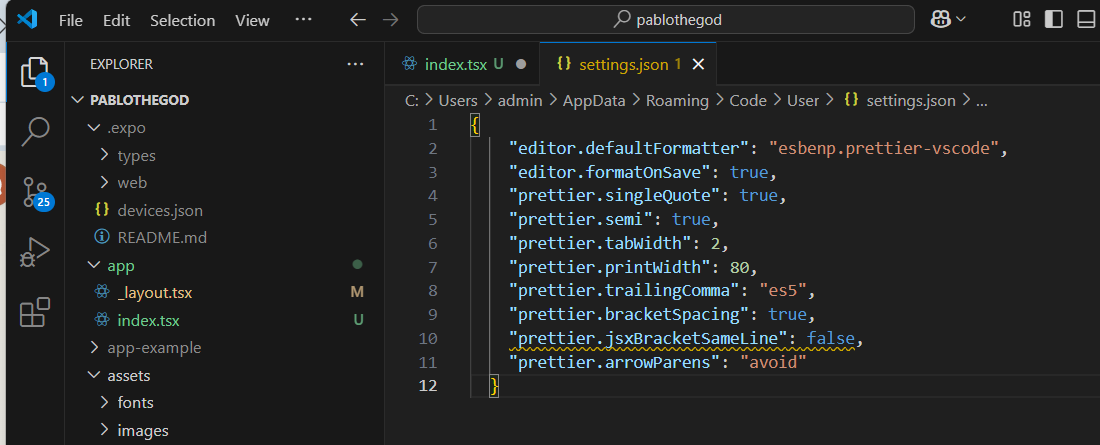1100x445 pixels.
Task: Open the Edit menu
Action: [116, 20]
